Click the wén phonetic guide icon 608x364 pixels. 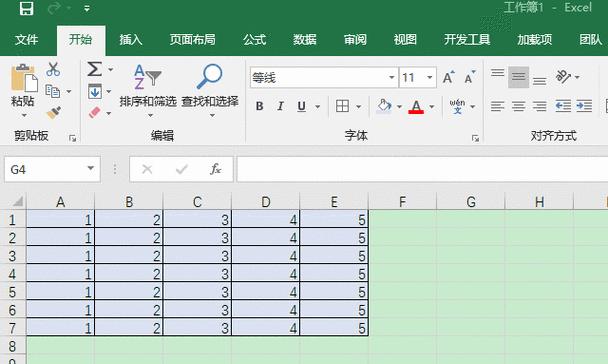click(458, 107)
